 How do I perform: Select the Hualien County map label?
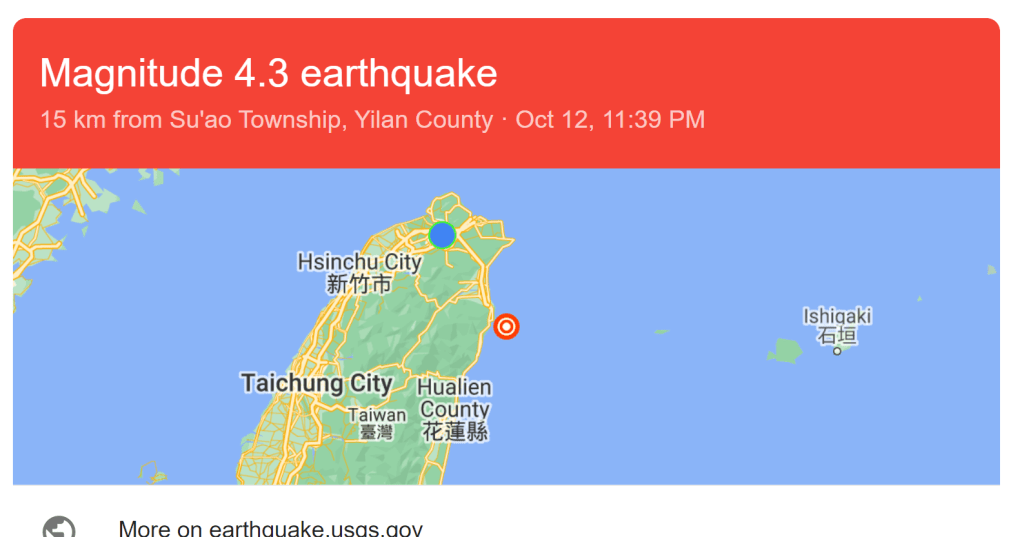455,398
